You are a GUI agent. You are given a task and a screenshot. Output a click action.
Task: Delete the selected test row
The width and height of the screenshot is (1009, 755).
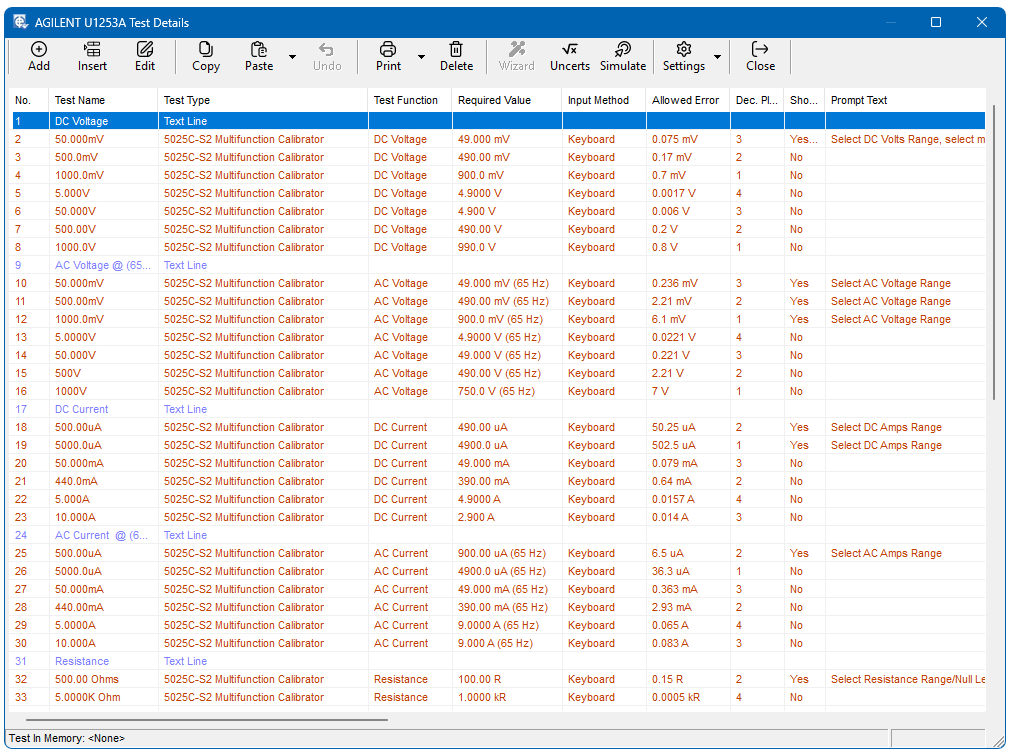(x=456, y=56)
